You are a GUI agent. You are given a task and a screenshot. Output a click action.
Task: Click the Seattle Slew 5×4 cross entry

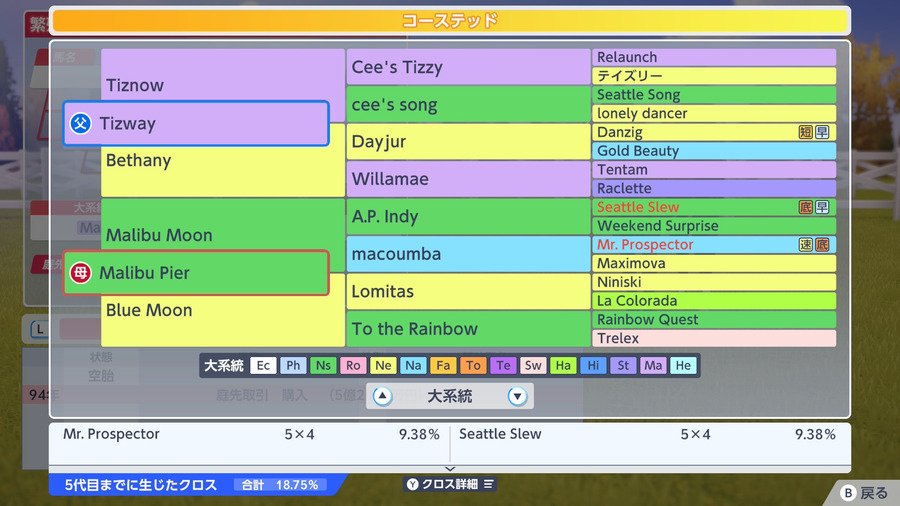647,434
